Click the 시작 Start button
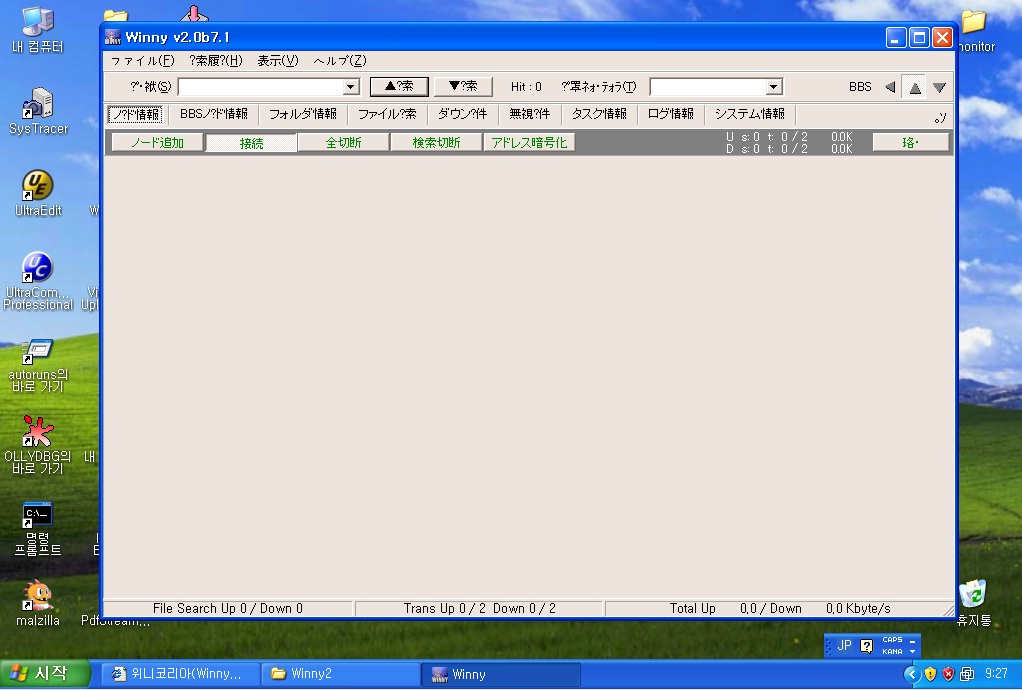Screen dimensions: 1022x690 [44, 674]
